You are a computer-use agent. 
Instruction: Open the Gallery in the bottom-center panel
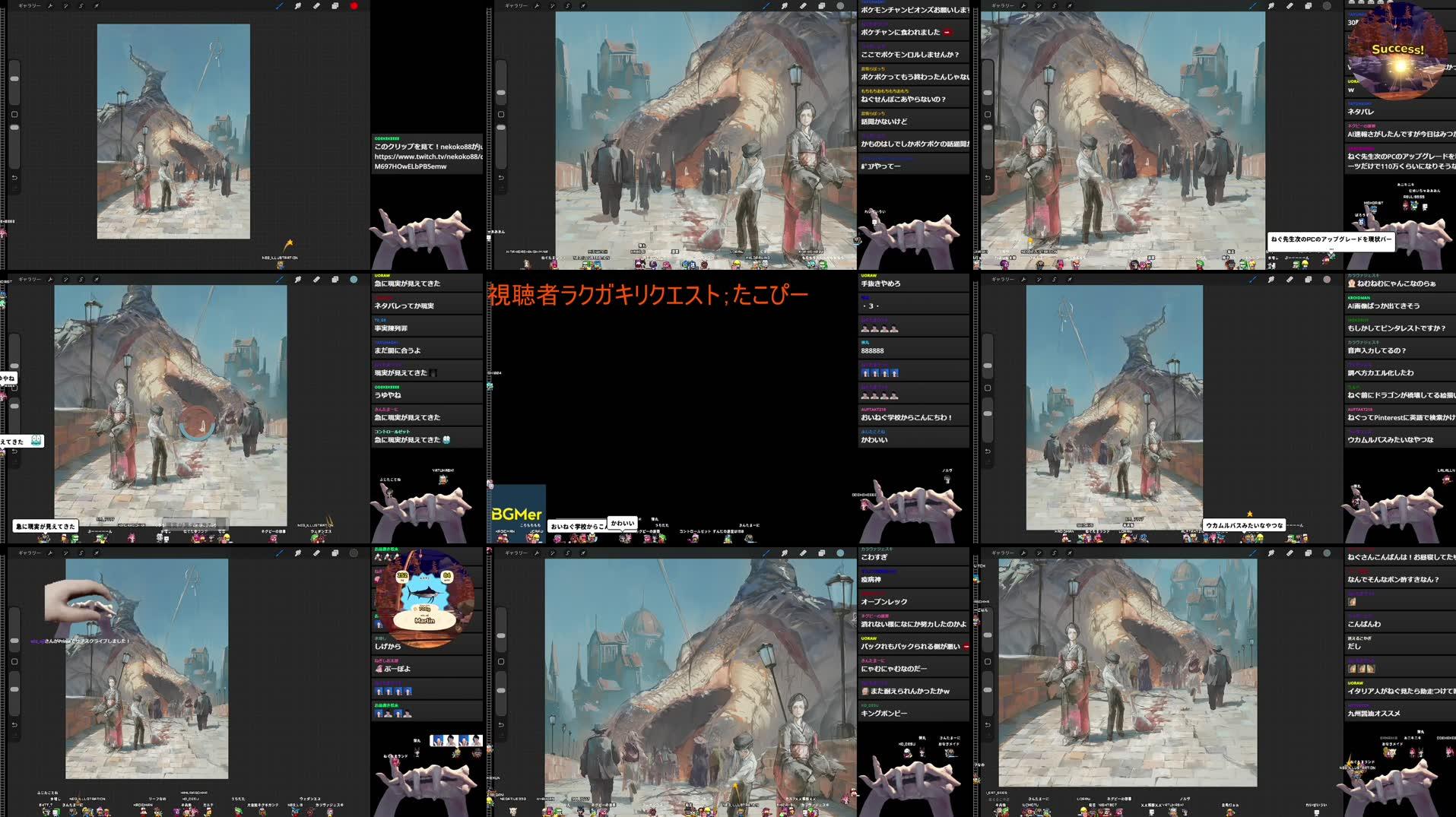(x=516, y=553)
